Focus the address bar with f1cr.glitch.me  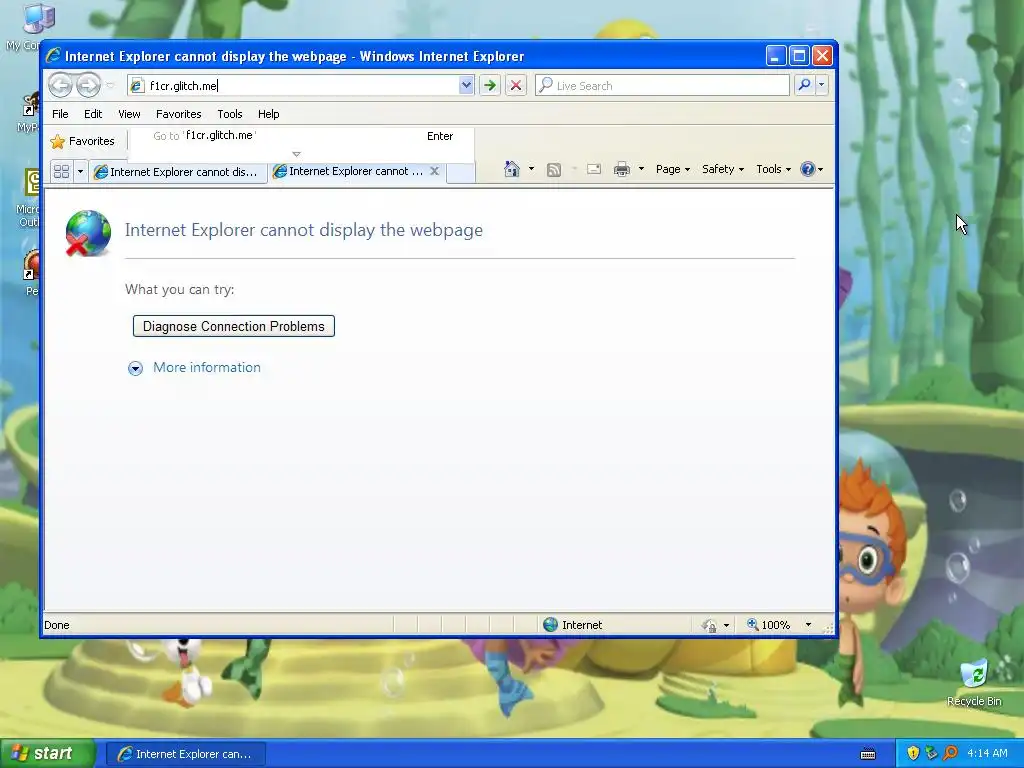(300, 86)
